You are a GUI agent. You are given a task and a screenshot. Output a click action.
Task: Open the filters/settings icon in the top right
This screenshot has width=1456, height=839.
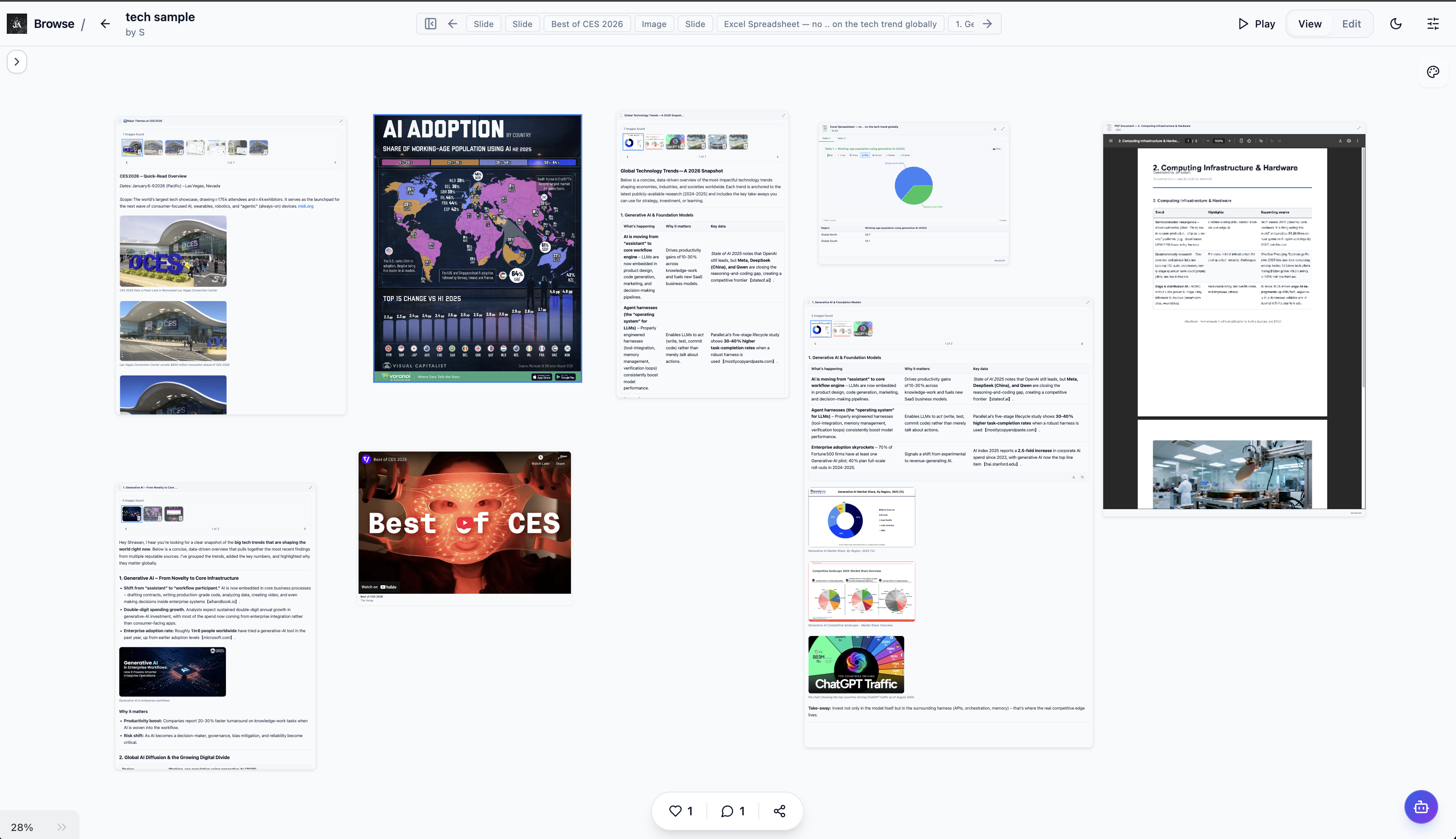point(1434,24)
